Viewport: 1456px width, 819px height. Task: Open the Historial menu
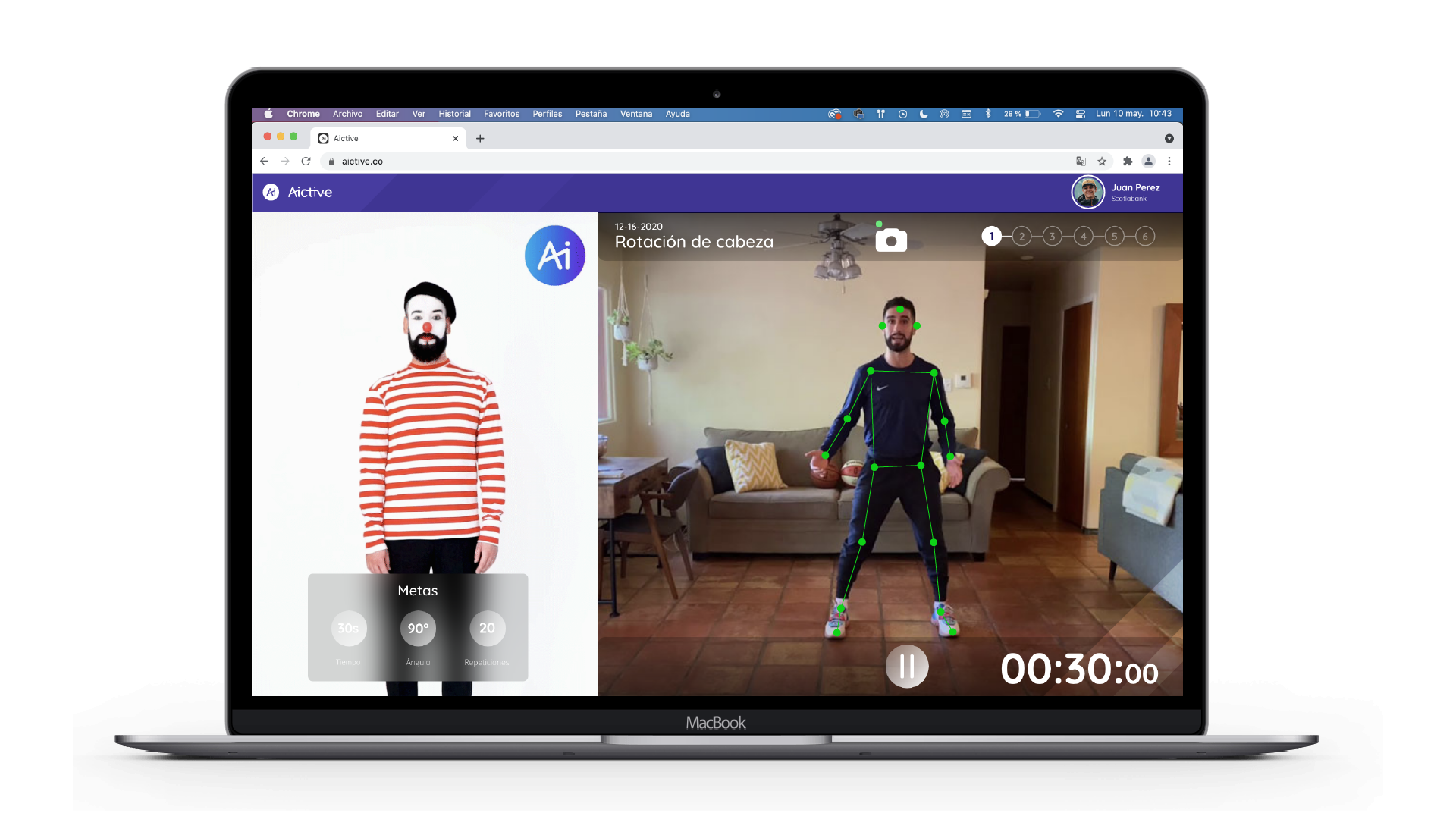click(454, 114)
